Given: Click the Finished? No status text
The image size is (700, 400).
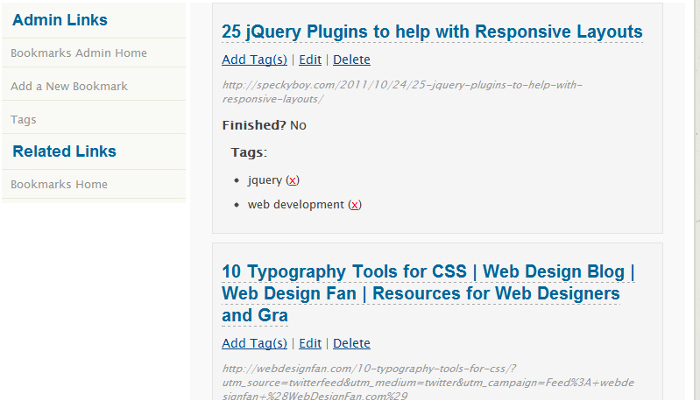Looking at the screenshot, I should click(x=264, y=126).
